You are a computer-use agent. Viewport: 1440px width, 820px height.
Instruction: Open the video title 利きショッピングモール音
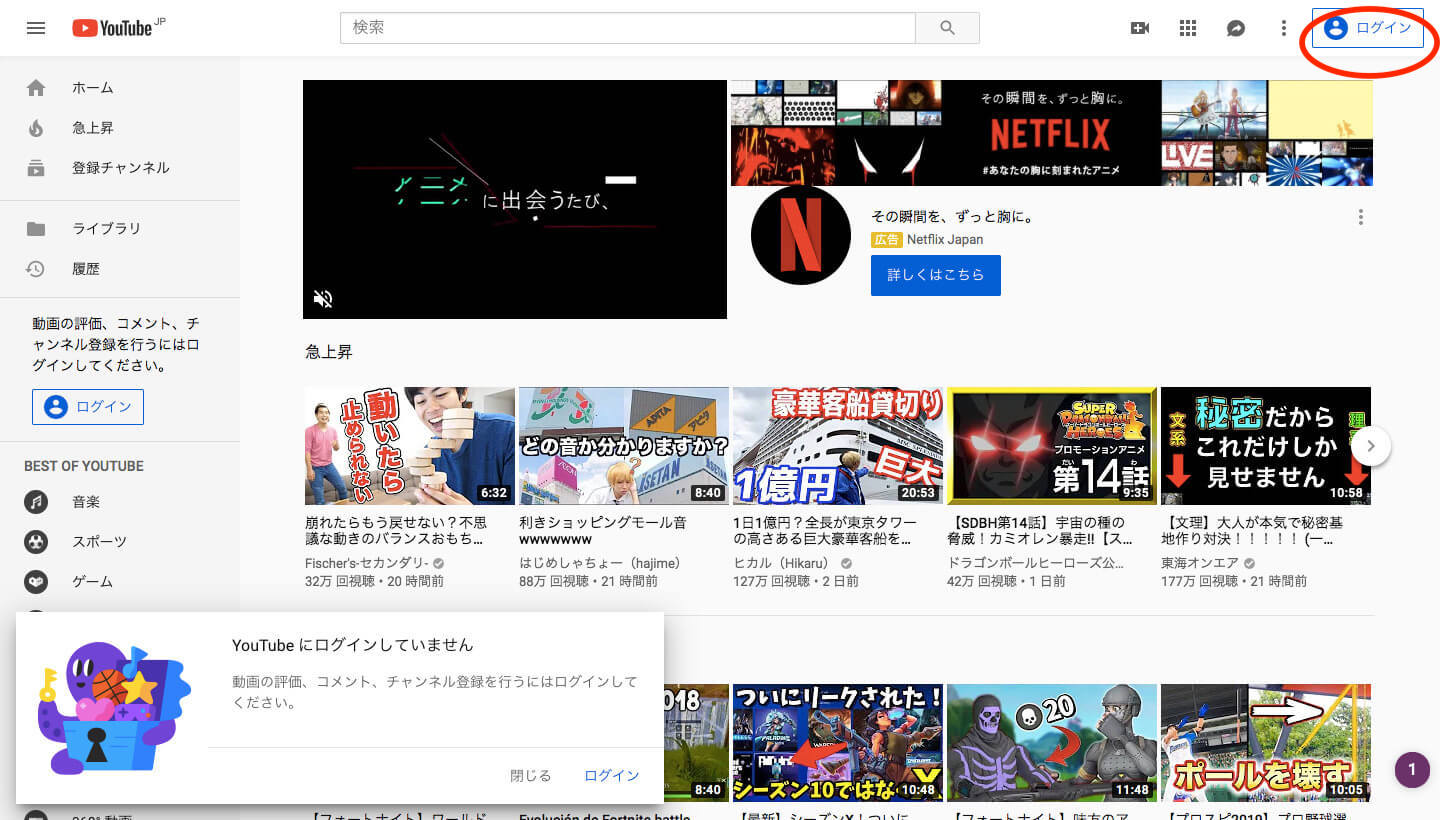(603, 531)
